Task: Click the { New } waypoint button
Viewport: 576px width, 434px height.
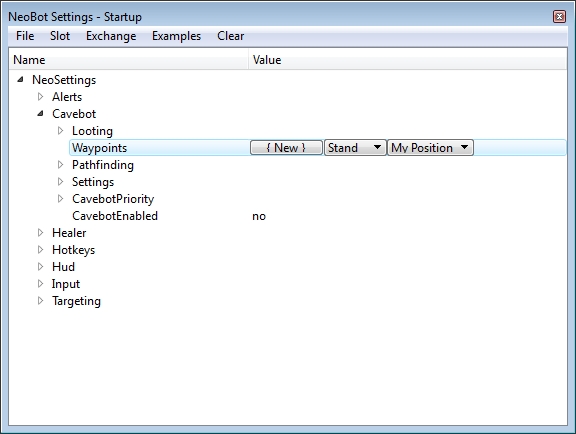Action: [286, 148]
